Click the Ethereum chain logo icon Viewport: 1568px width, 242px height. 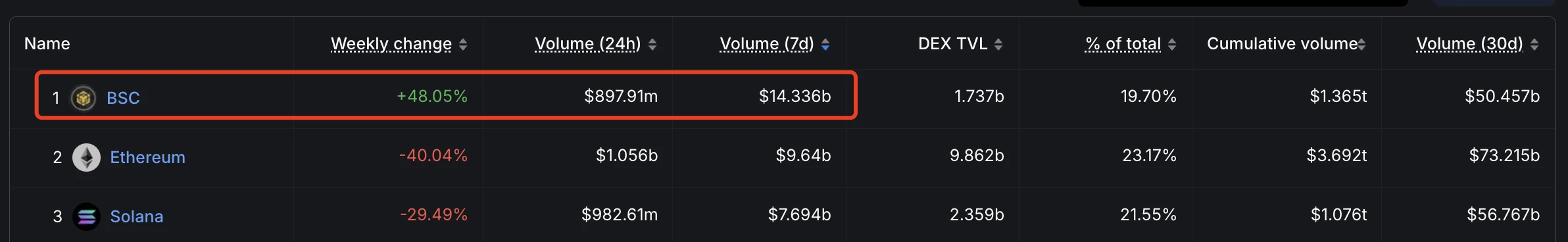[x=86, y=157]
